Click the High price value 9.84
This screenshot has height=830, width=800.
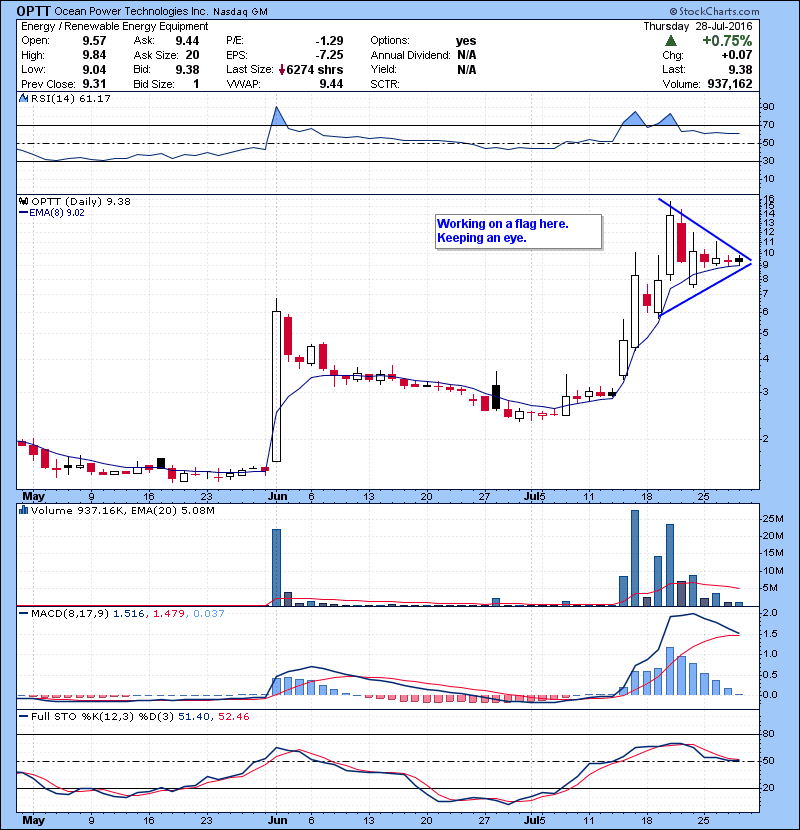(x=94, y=55)
